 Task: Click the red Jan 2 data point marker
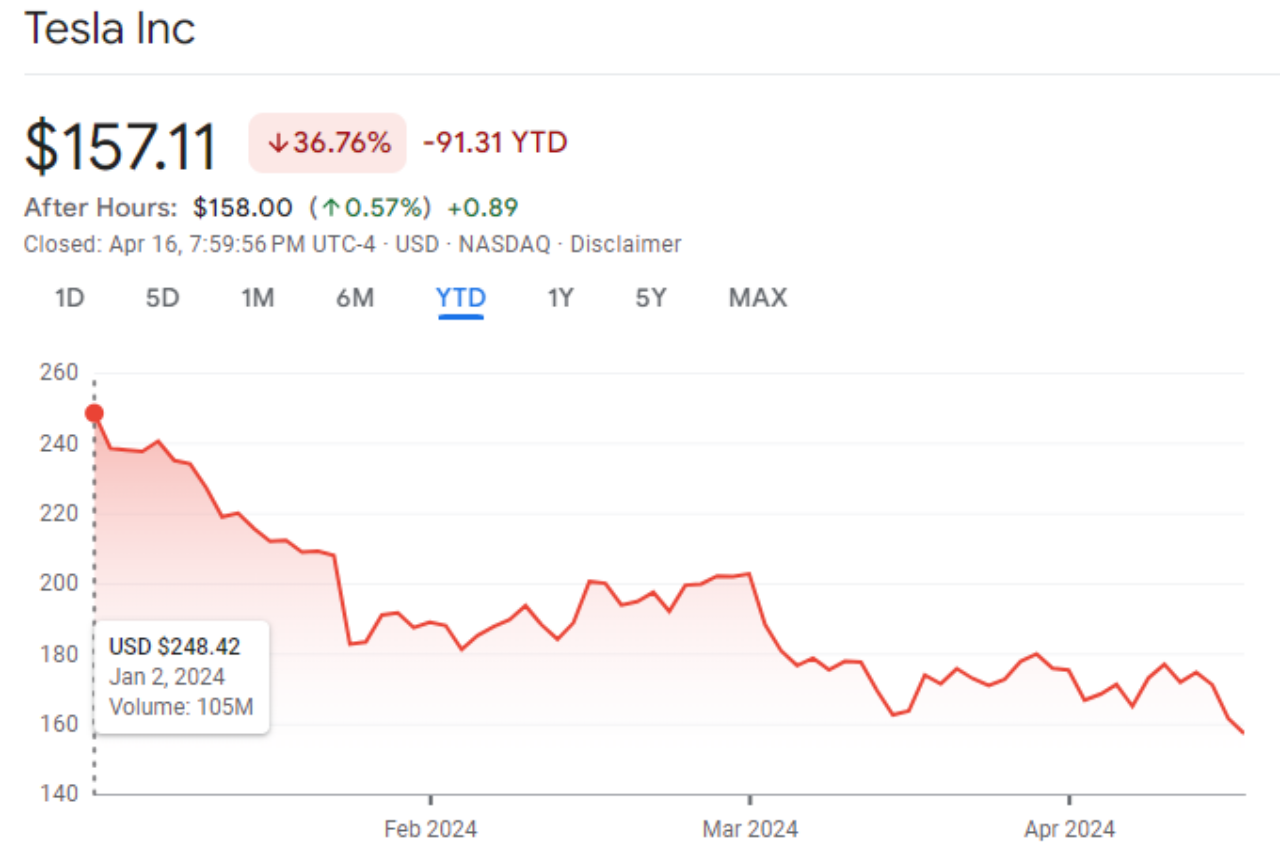point(94,414)
